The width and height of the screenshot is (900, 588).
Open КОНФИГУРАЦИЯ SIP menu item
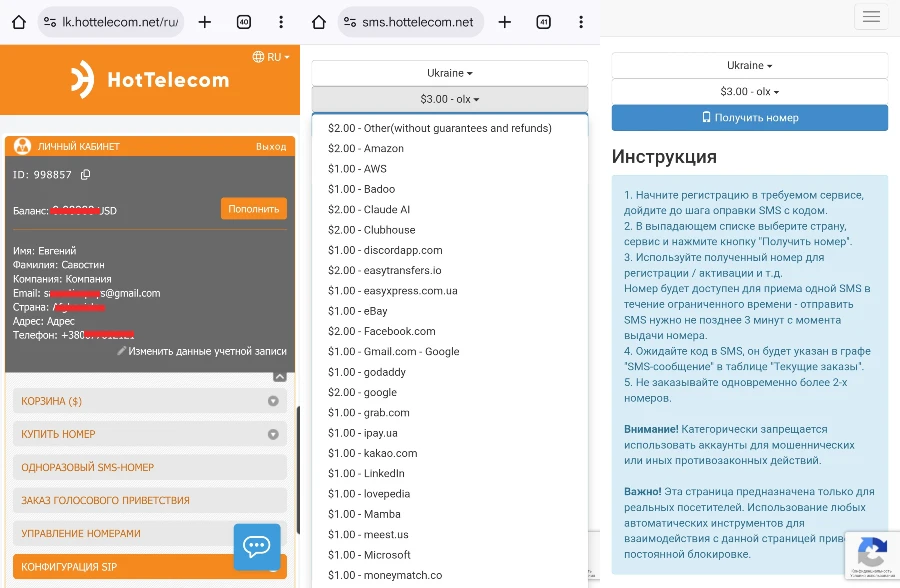[150, 567]
